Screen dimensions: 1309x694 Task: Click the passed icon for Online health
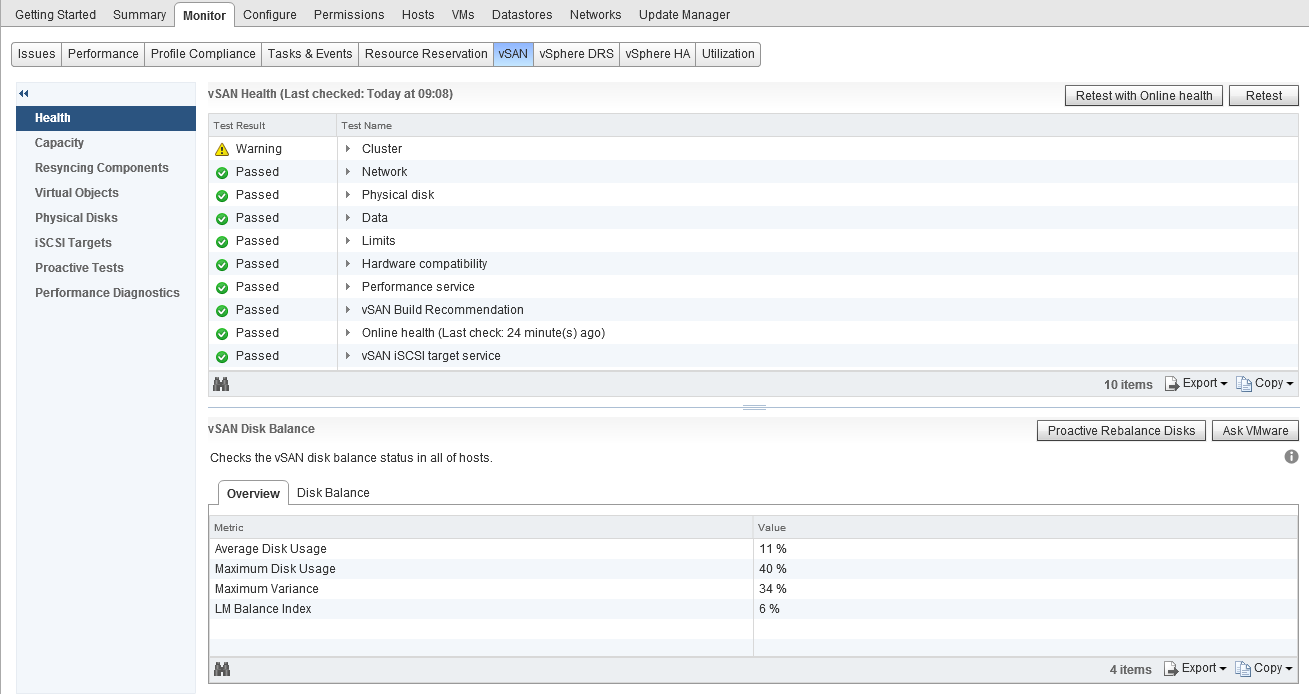(222, 333)
